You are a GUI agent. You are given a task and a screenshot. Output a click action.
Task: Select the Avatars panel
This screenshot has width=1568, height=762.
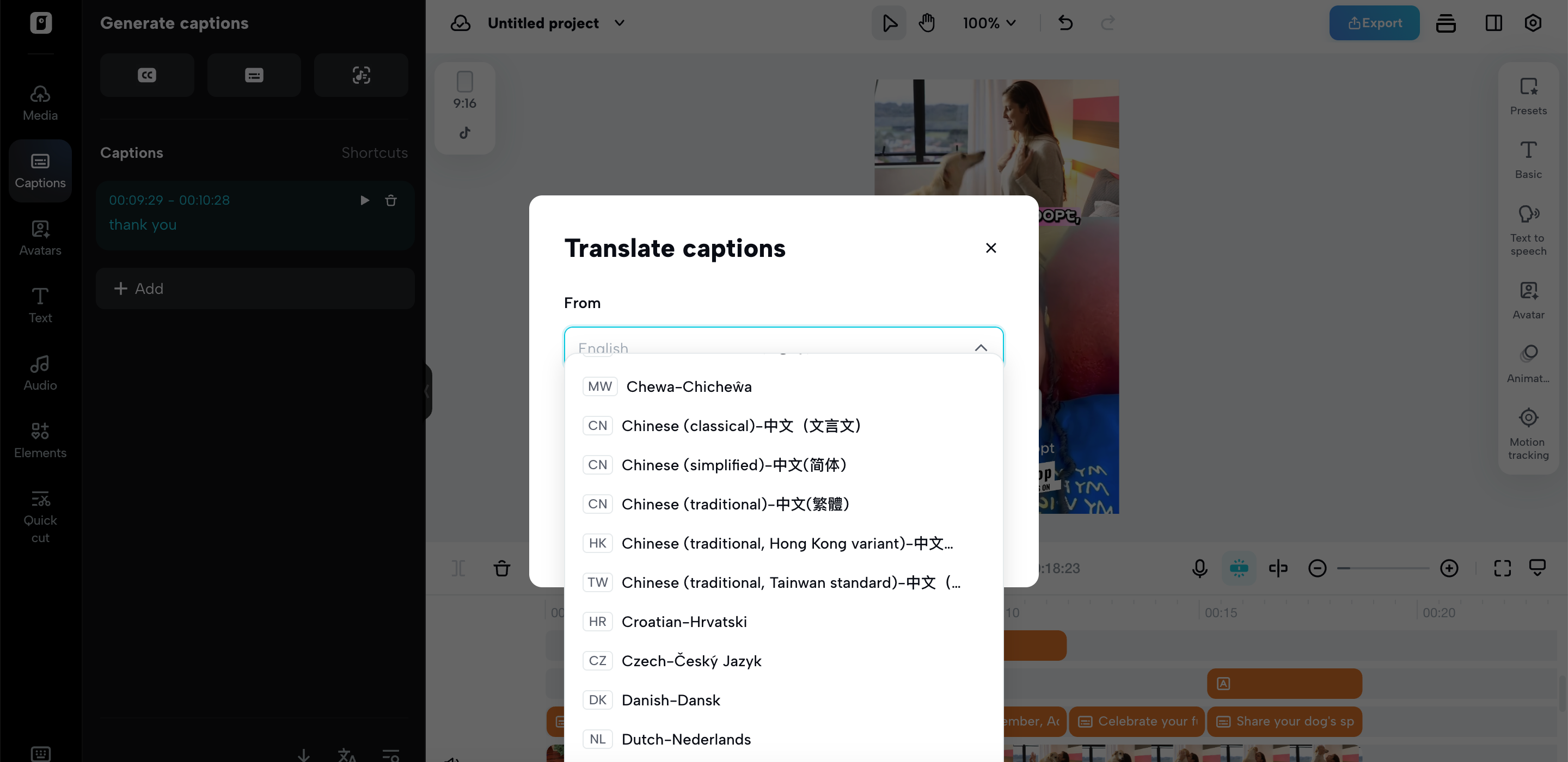[x=39, y=237]
